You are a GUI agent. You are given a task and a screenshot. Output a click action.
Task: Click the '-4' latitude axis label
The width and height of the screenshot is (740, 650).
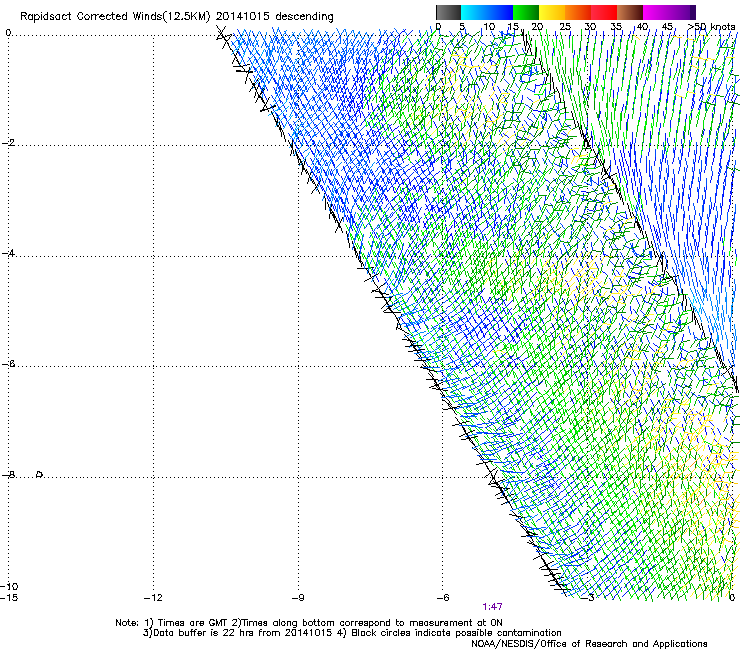coord(8,253)
